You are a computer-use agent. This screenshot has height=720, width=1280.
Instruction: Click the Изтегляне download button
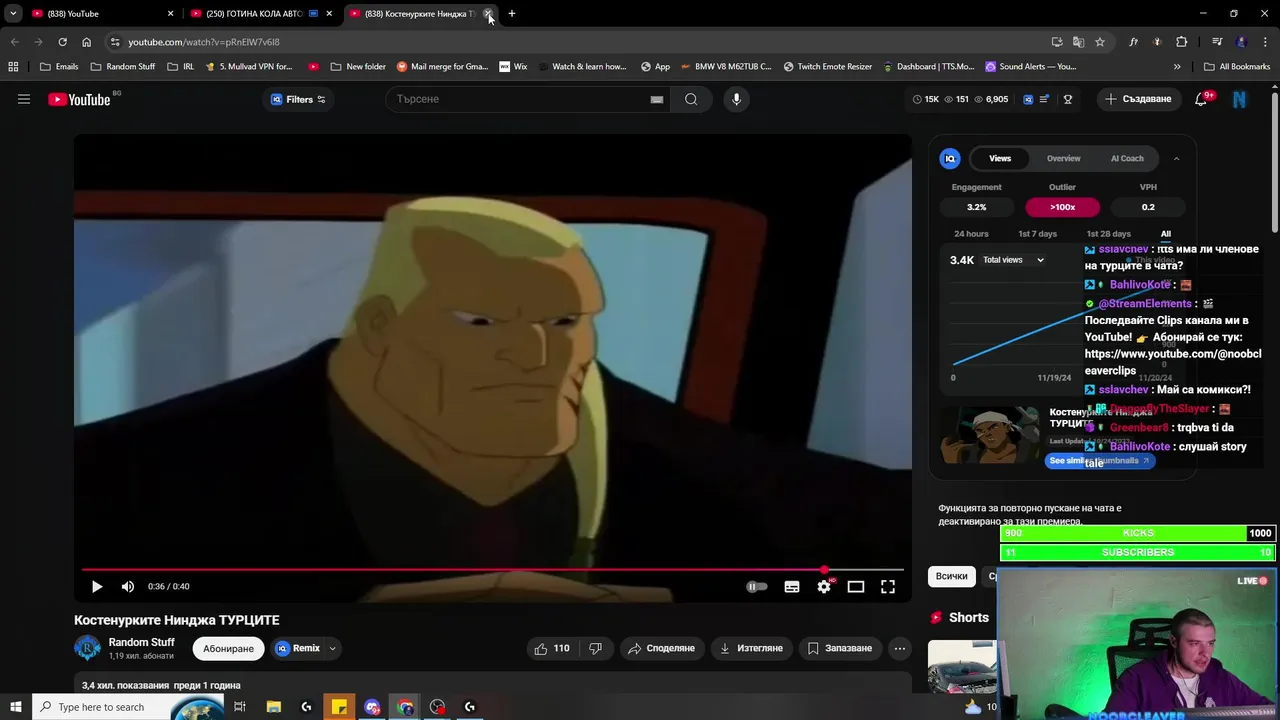751,648
